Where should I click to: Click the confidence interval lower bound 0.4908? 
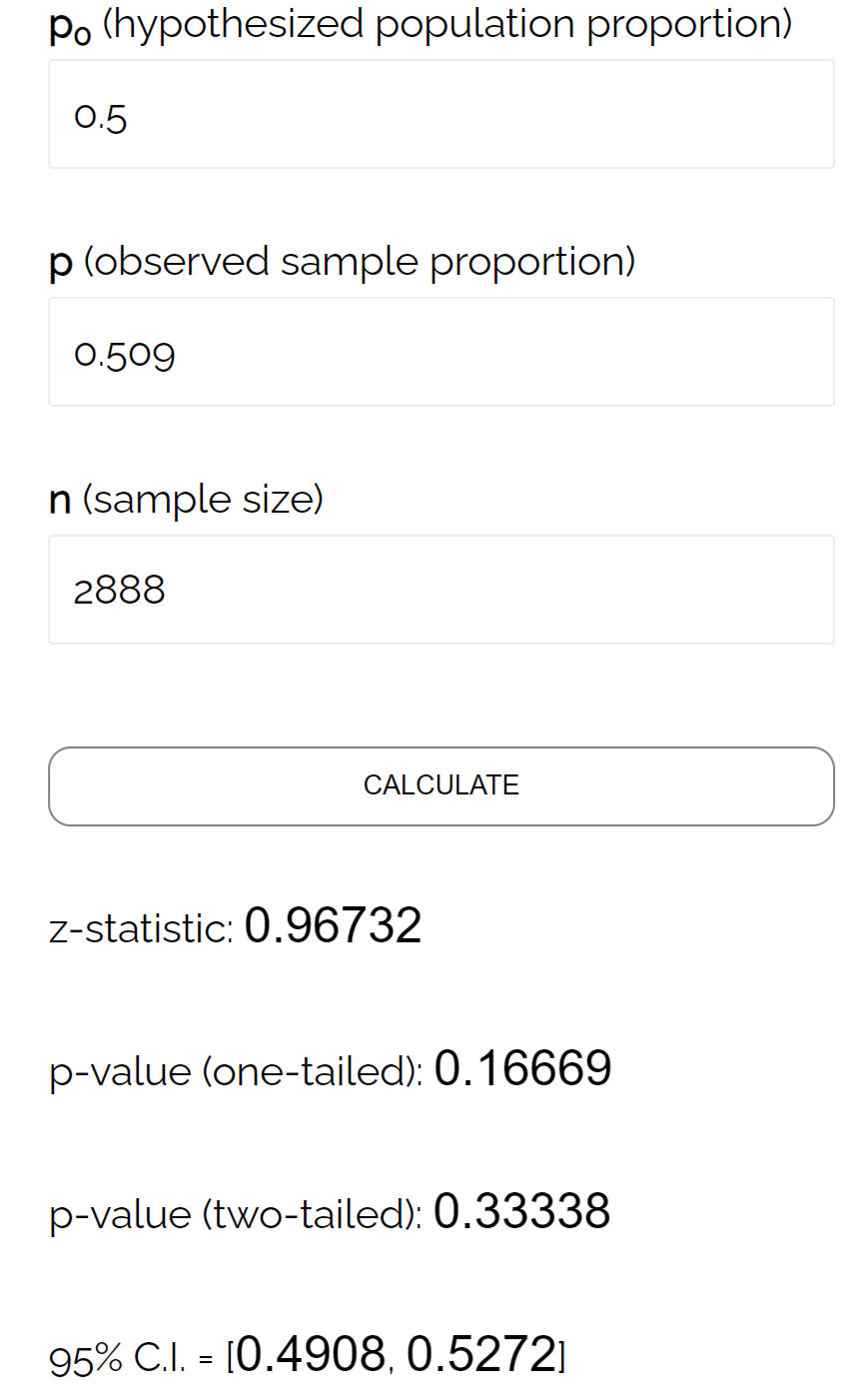point(312,1355)
